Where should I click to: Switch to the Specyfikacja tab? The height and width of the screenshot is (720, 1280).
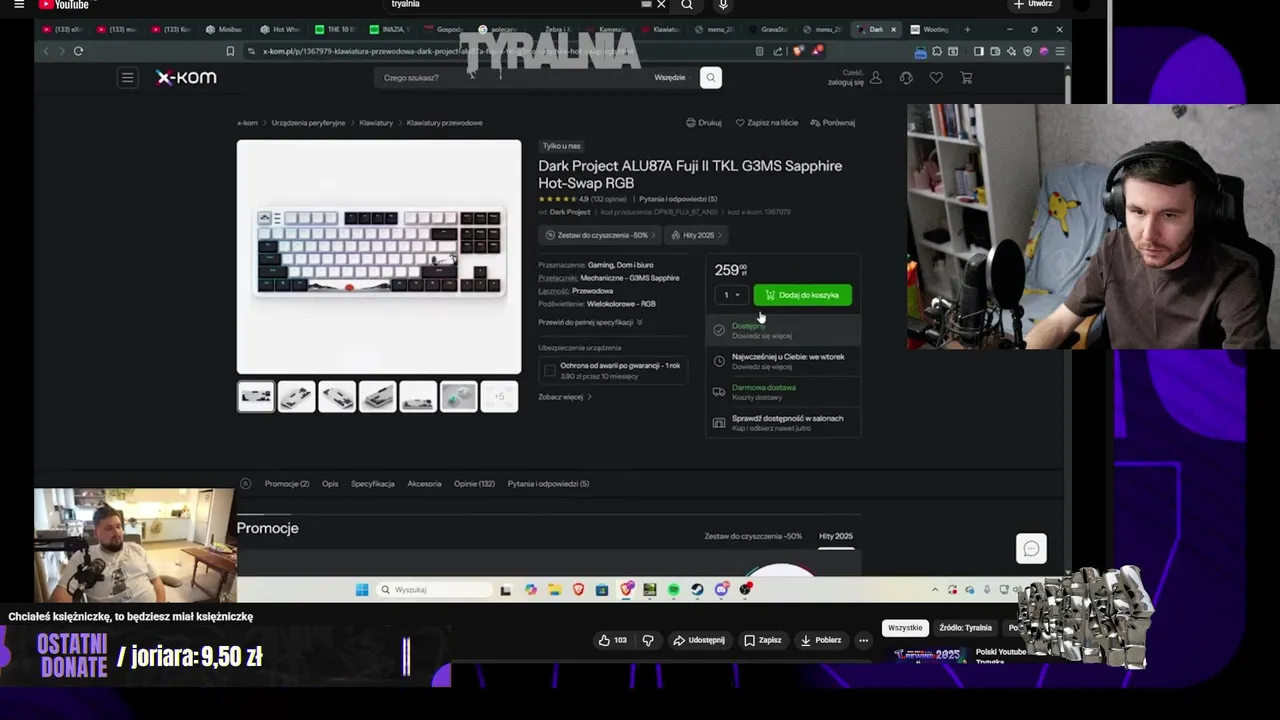(x=372, y=484)
